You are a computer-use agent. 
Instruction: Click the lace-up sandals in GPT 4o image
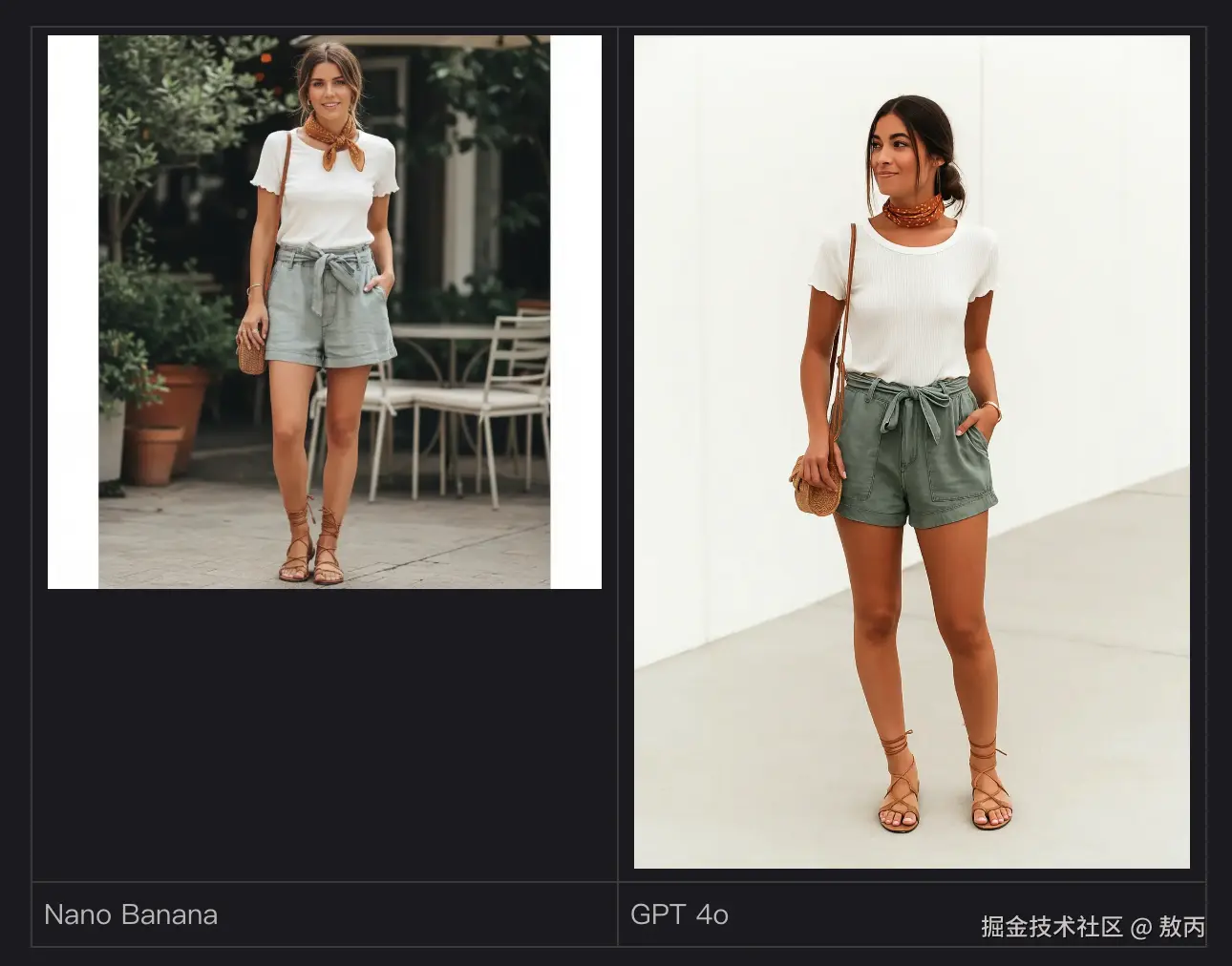click(x=944, y=783)
